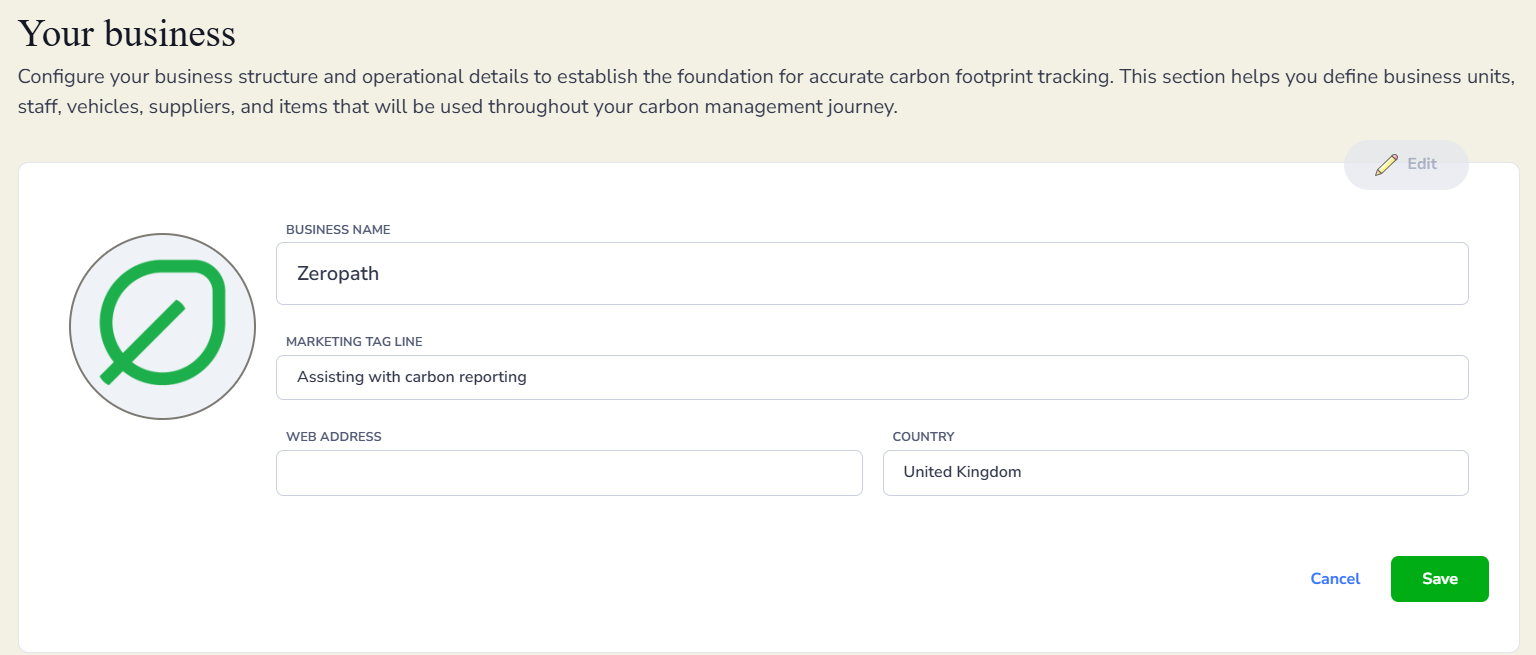Viewport: 1536px width, 655px height.
Task: Select the Country field showing United Kingdom
Action: click(1175, 472)
